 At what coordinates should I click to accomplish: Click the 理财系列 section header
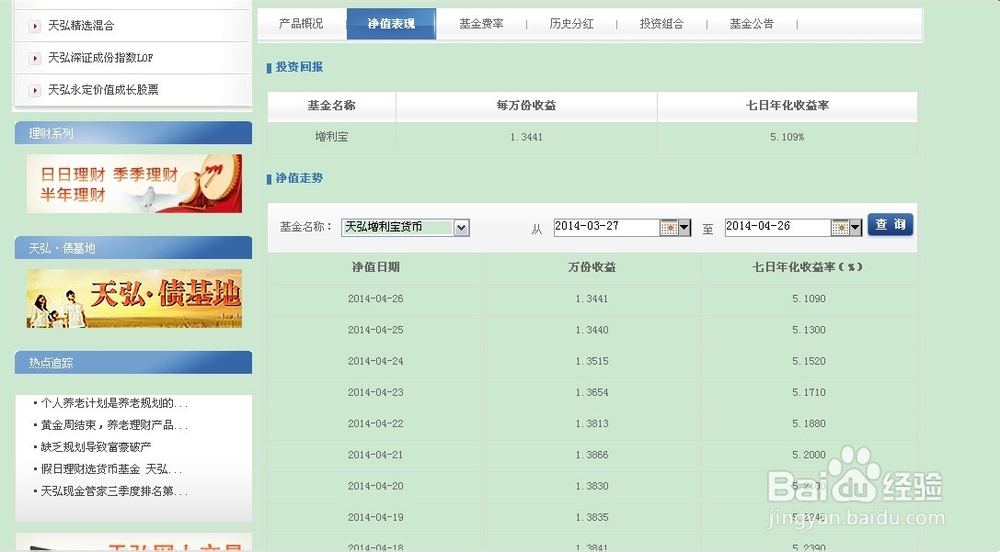(133, 133)
